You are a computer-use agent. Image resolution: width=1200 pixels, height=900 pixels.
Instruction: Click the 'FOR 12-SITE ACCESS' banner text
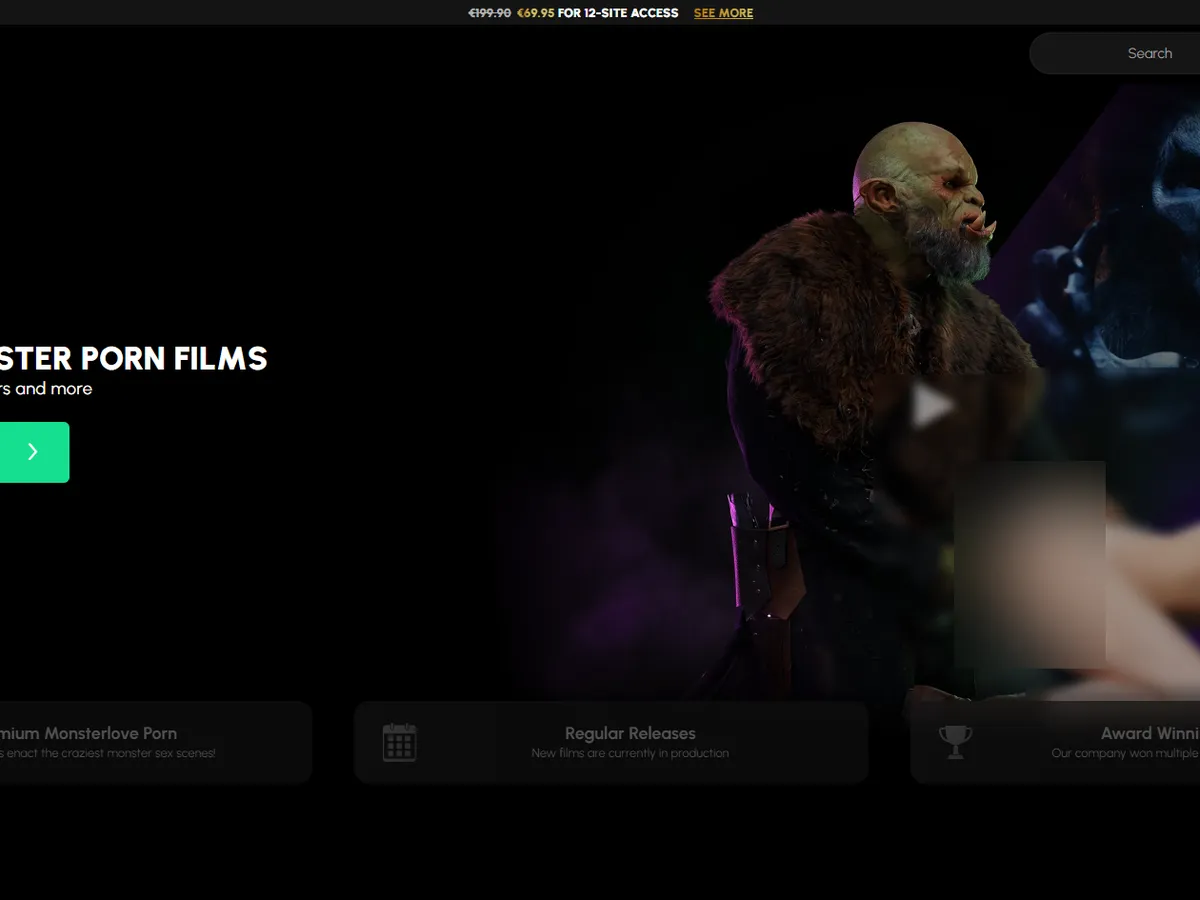[x=618, y=13]
